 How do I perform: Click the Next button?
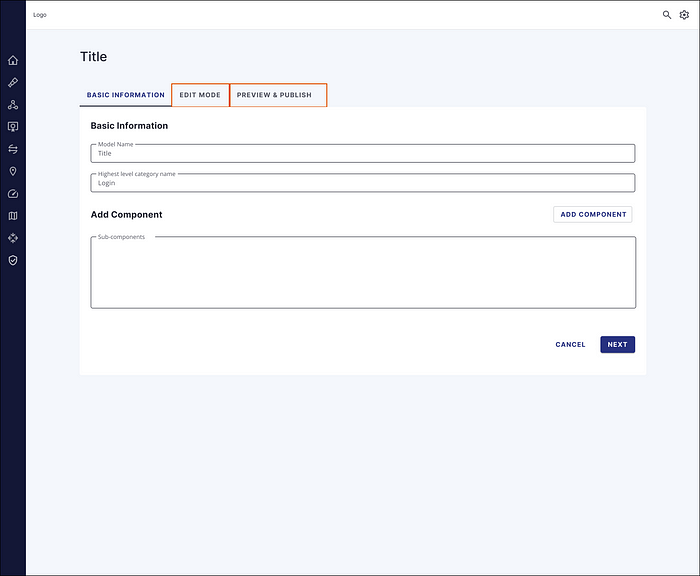point(617,345)
